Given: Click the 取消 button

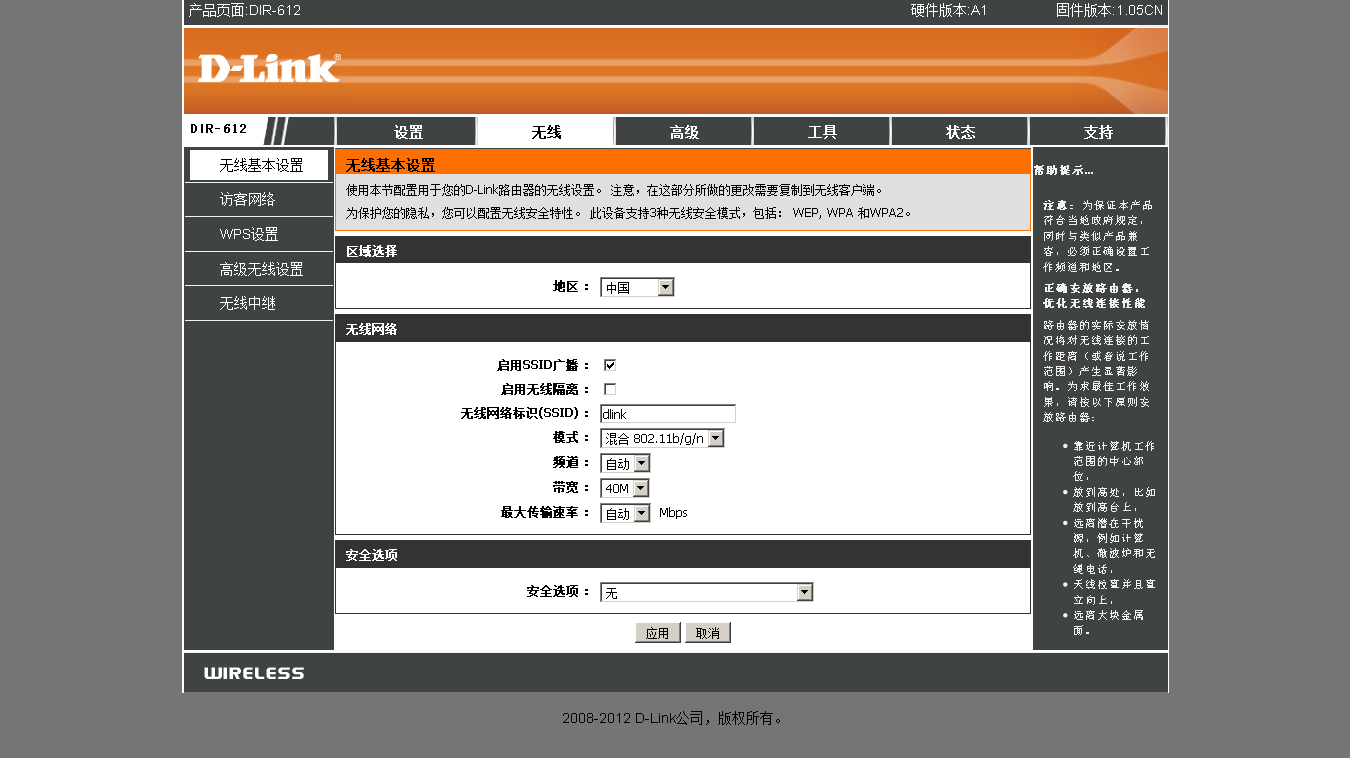Looking at the screenshot, I should pos(708,633).
